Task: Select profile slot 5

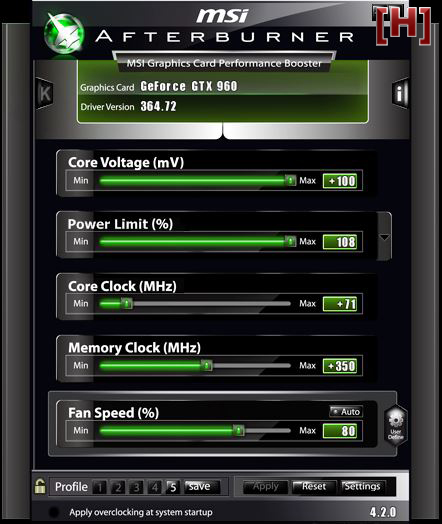Action: point(173,487)
